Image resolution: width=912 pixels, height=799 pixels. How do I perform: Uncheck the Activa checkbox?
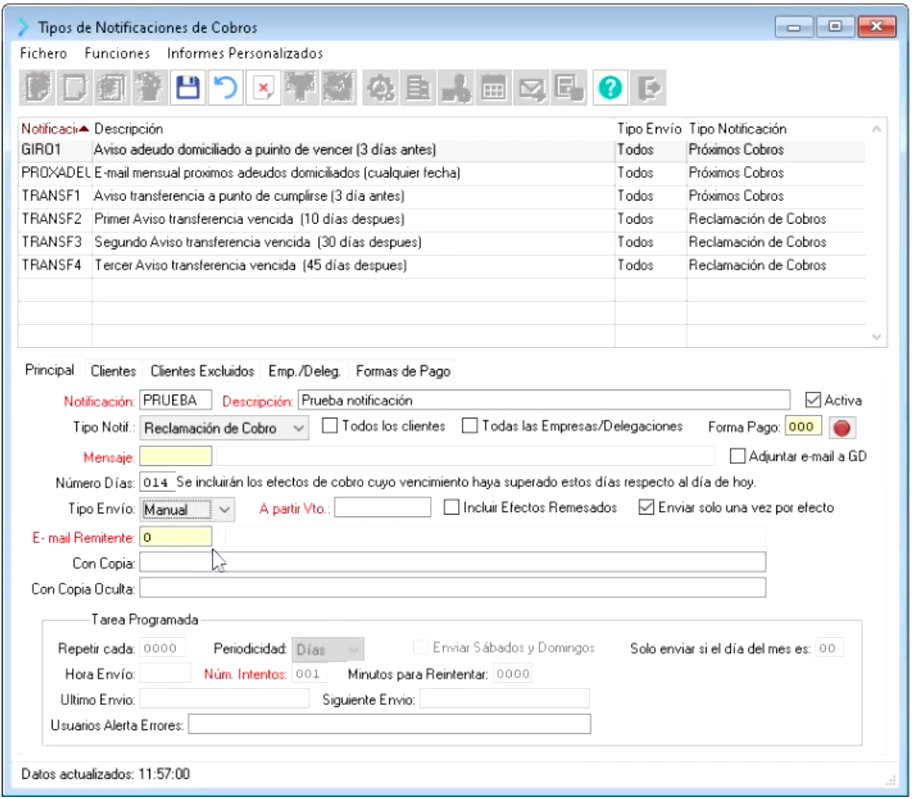click(812, 400)
